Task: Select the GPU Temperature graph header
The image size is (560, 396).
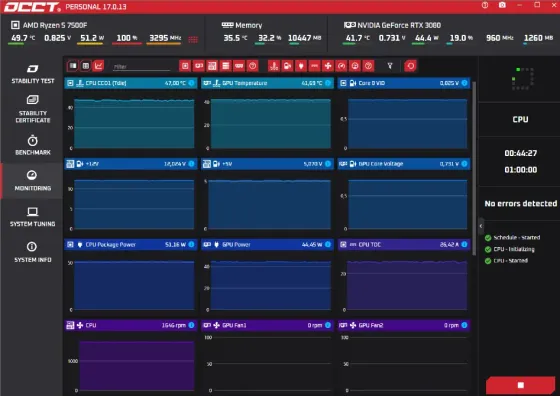Action: point(267,83)
